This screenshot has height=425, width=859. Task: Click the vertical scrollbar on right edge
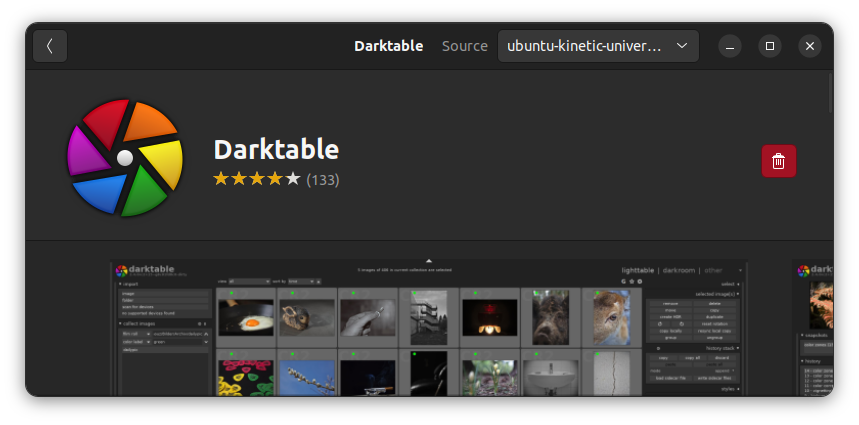[831, 93]
